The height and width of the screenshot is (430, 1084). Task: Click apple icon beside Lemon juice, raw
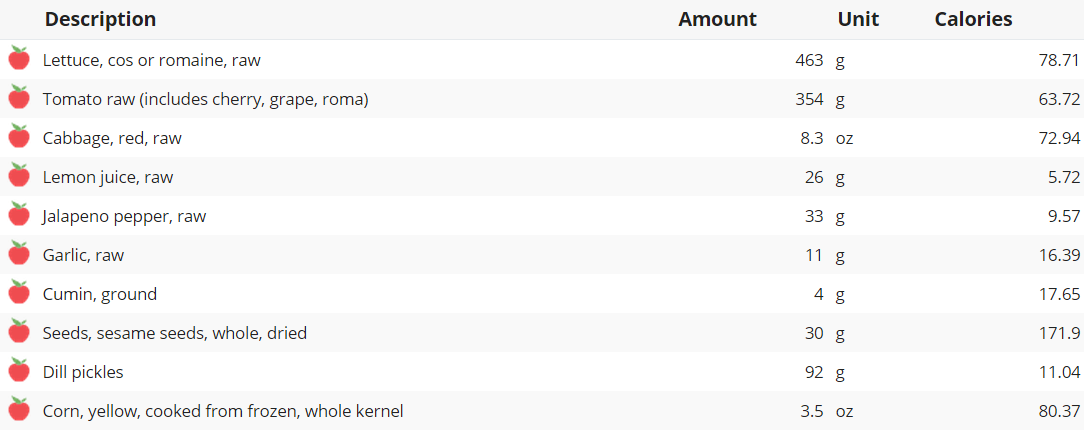pos(19,176)
